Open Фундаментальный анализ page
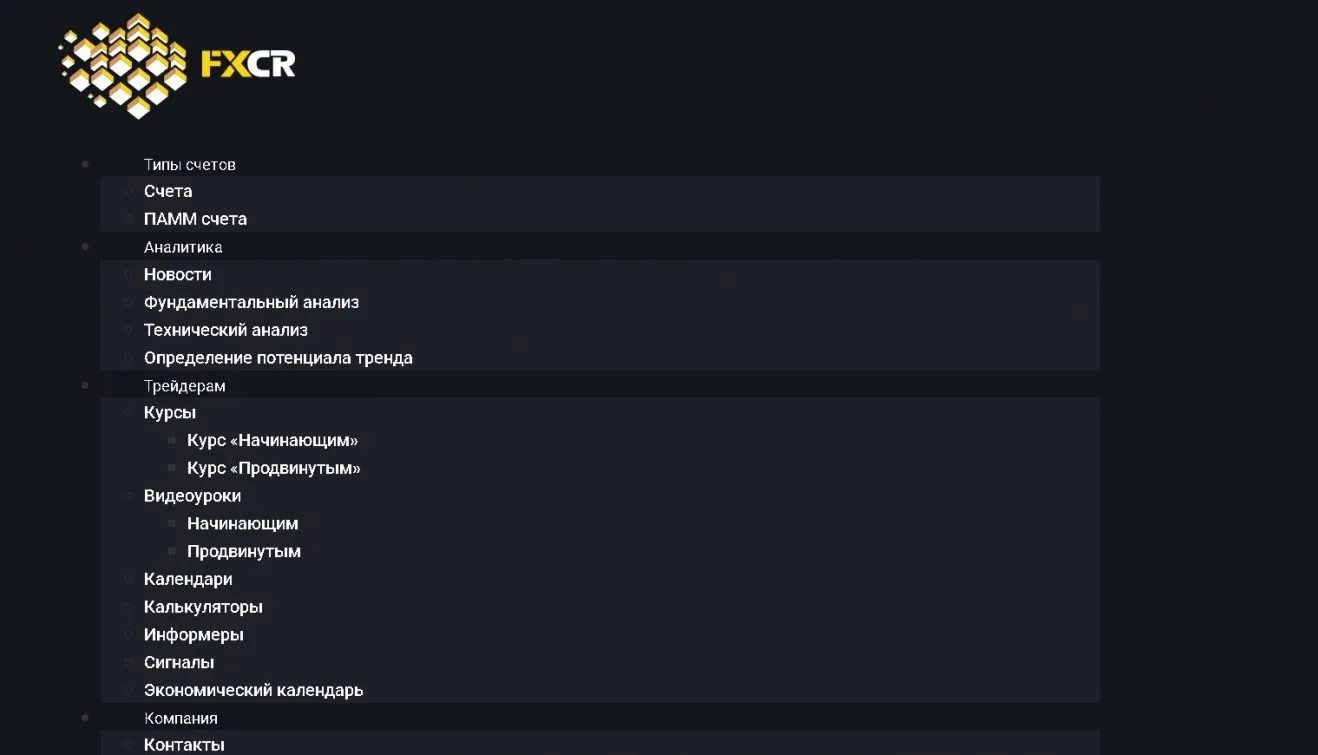The image size is (1318, 755). coord(251,302)
